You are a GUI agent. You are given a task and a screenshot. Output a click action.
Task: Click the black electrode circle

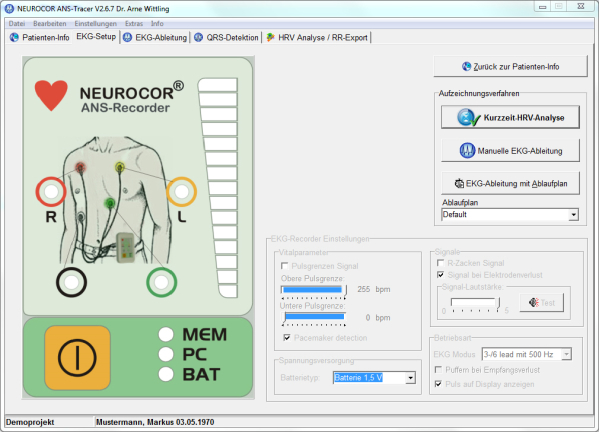pyautogui.click(x=71, y=282)
